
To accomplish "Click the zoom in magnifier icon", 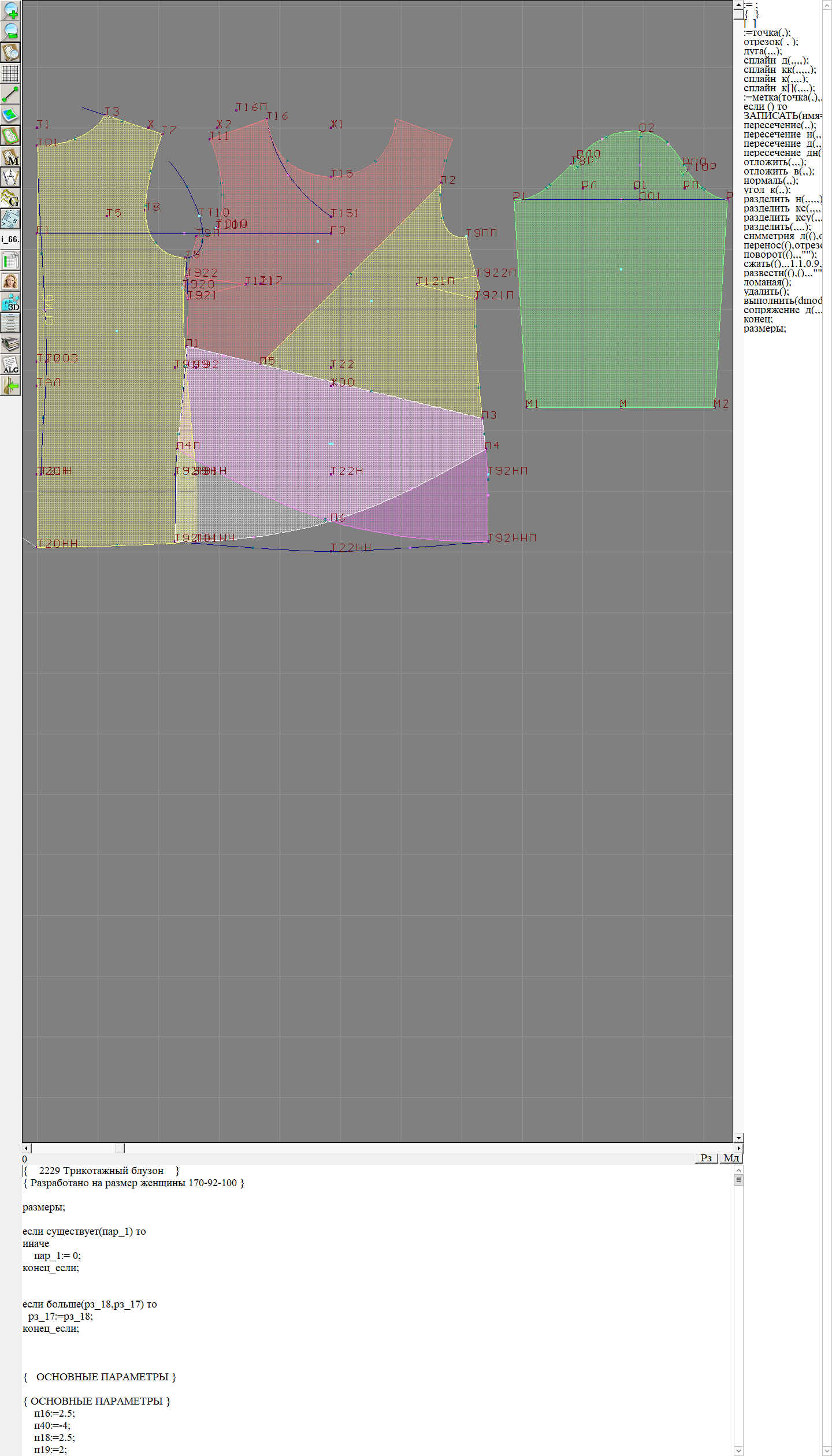I will click(x=10, y=10).
